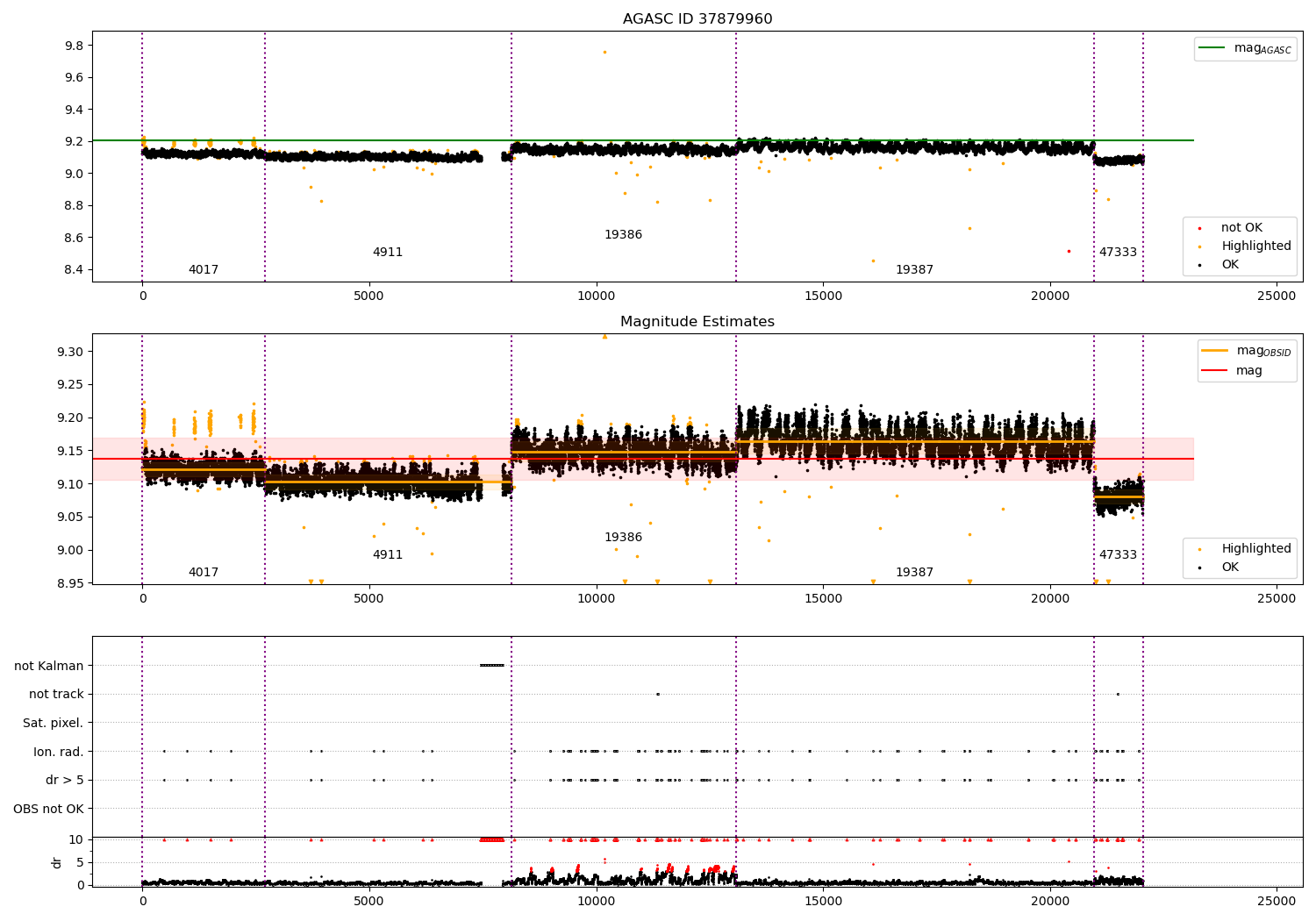Viewport: 1316px width, 921px height.
Task: Click the 8.6 y-axis tick label
Action: click(74, 238)
